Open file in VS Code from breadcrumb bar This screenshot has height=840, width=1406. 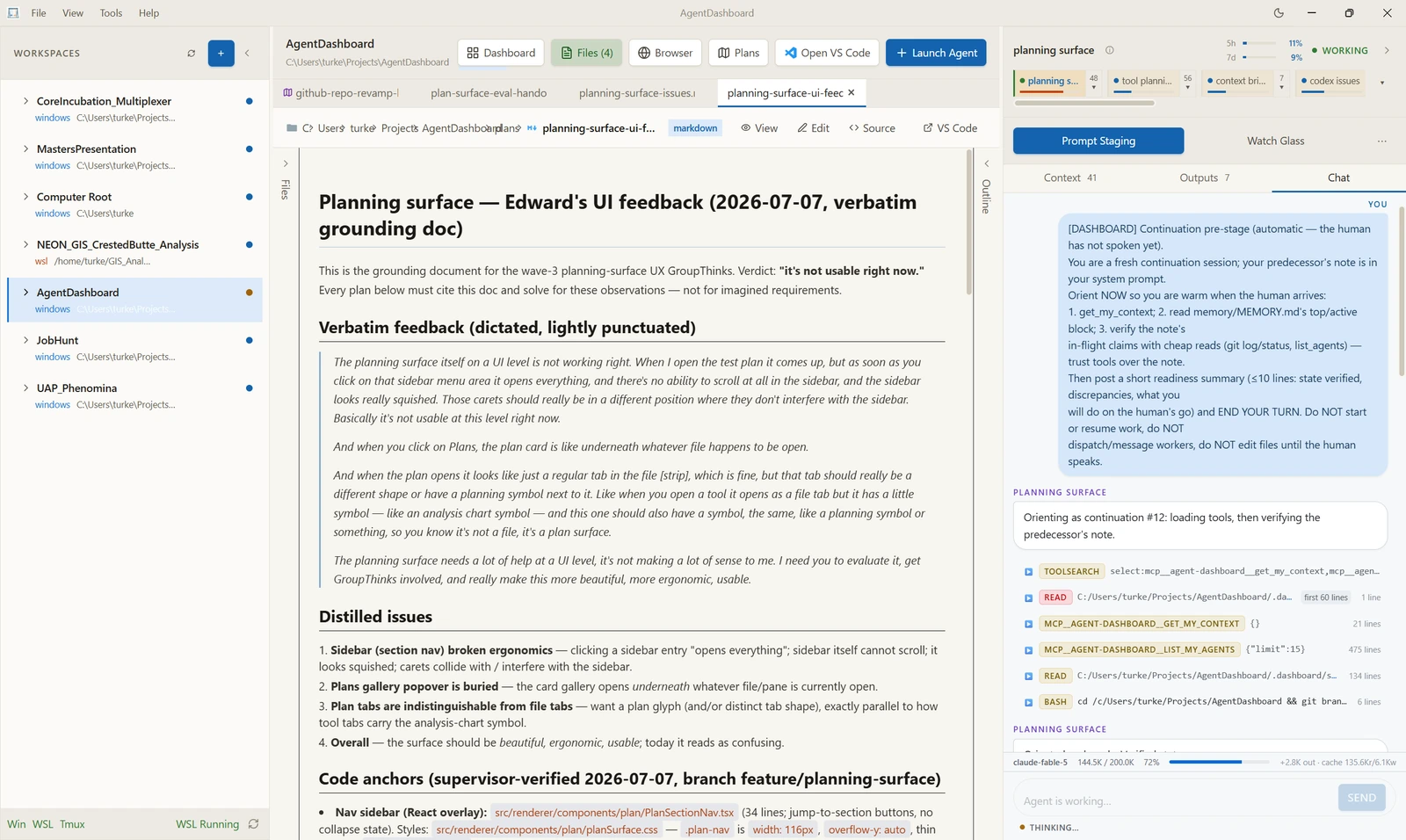point(950,128)
